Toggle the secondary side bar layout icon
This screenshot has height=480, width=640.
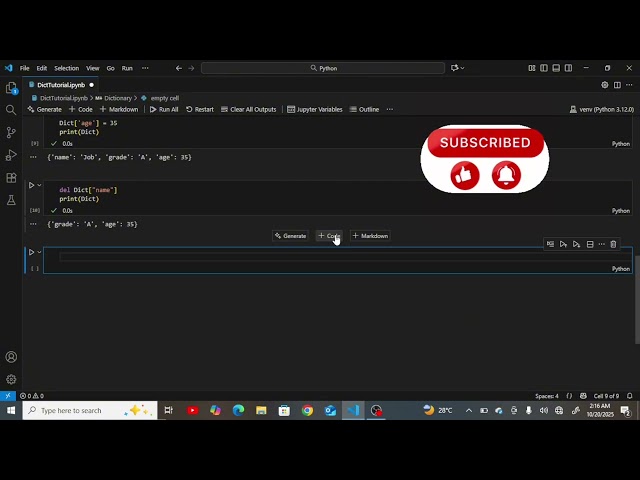click(x=568, y=68)
